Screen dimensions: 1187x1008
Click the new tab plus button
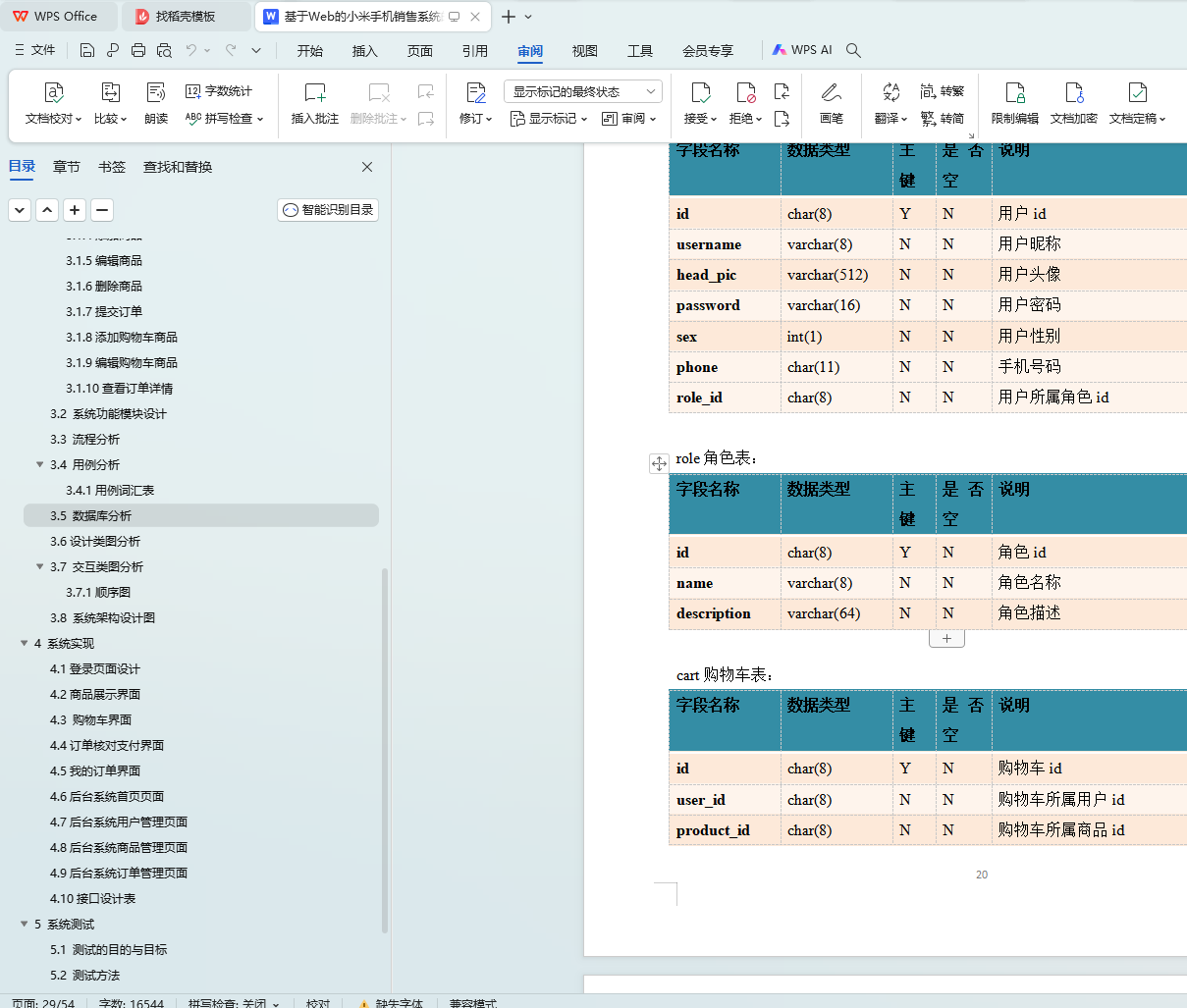pyautogui.click(x=509, y=17)
